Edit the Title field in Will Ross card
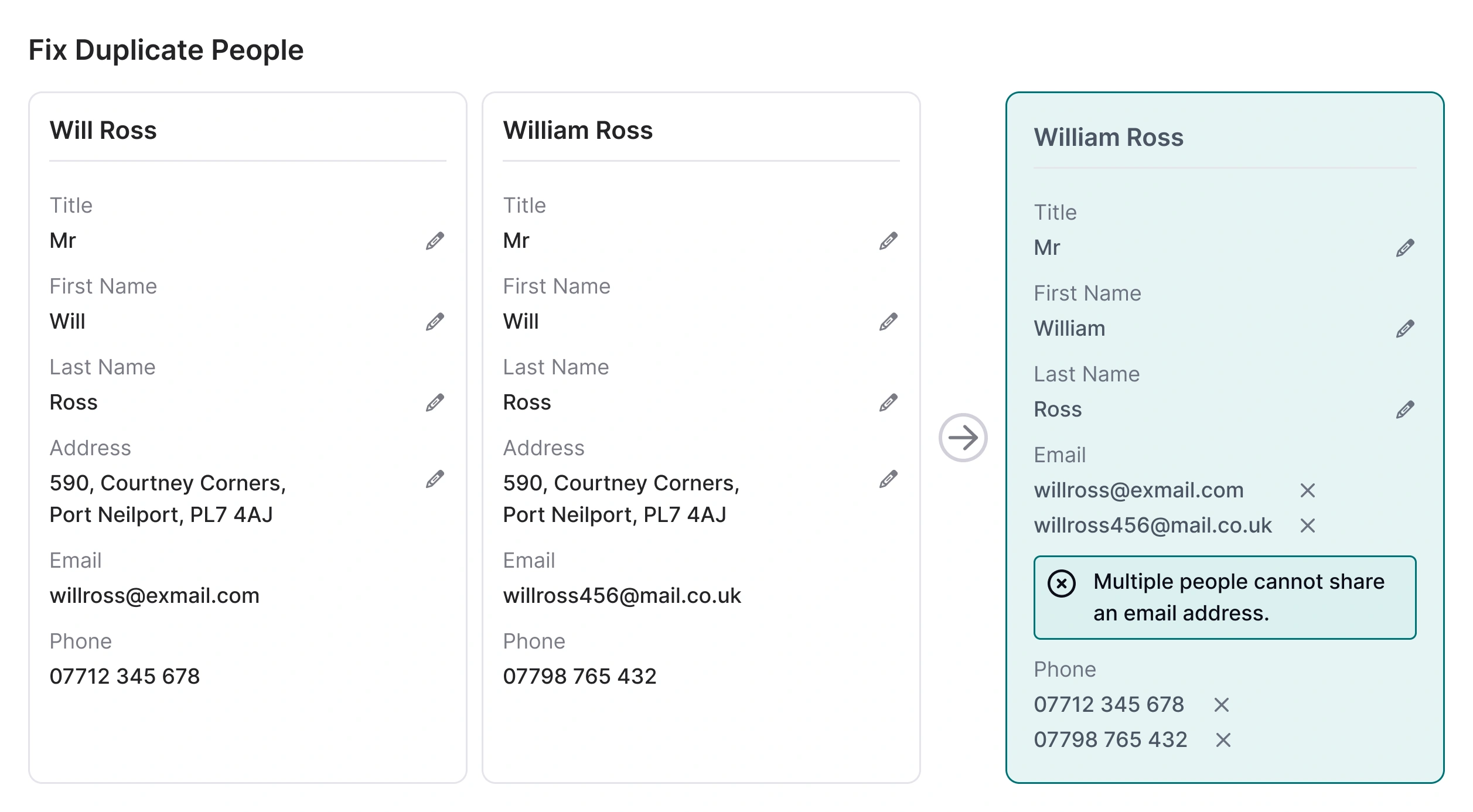The image size is (1473, 812). coord(435,241)
